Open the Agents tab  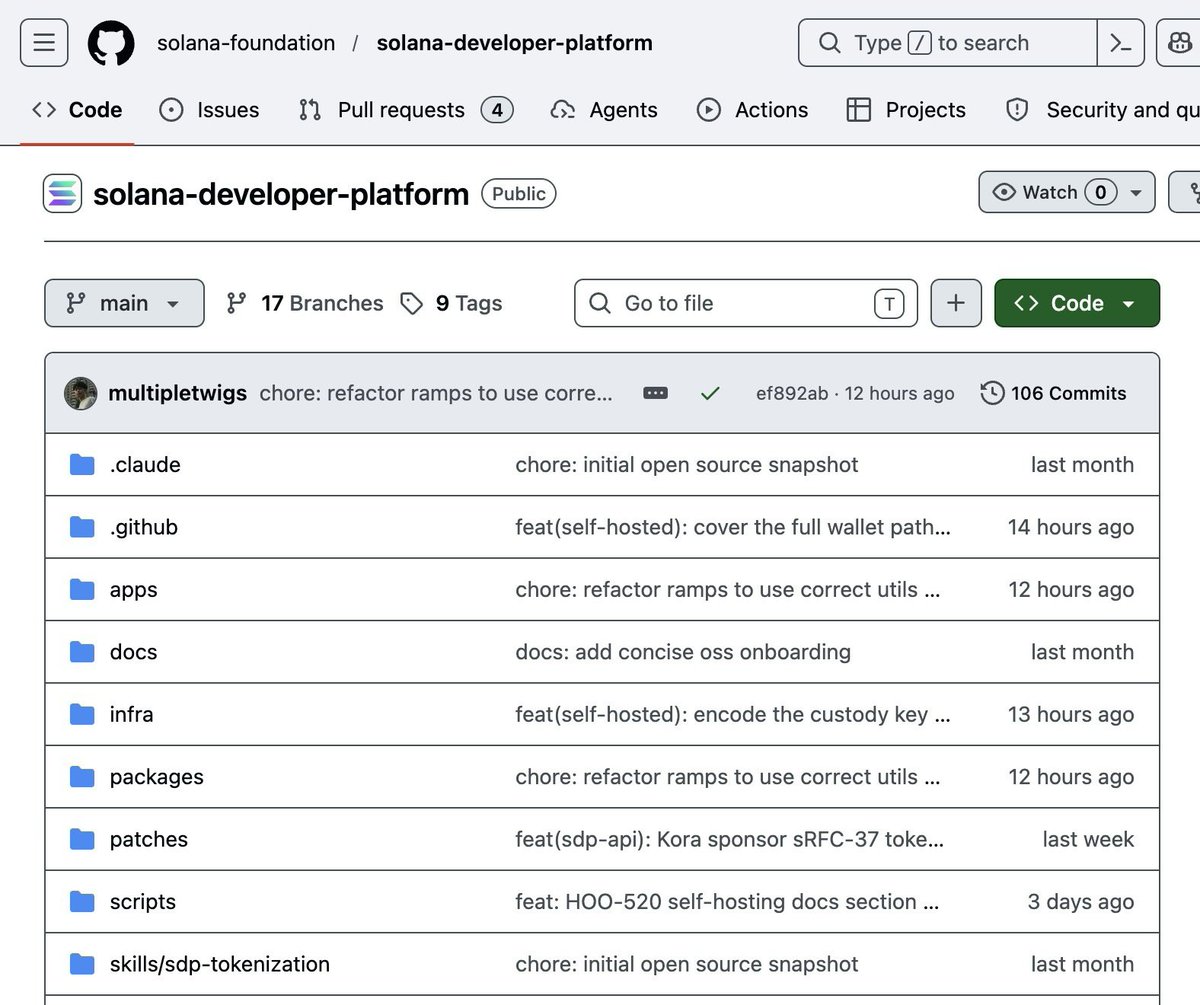pyautogui.click(x=604, y=110)
